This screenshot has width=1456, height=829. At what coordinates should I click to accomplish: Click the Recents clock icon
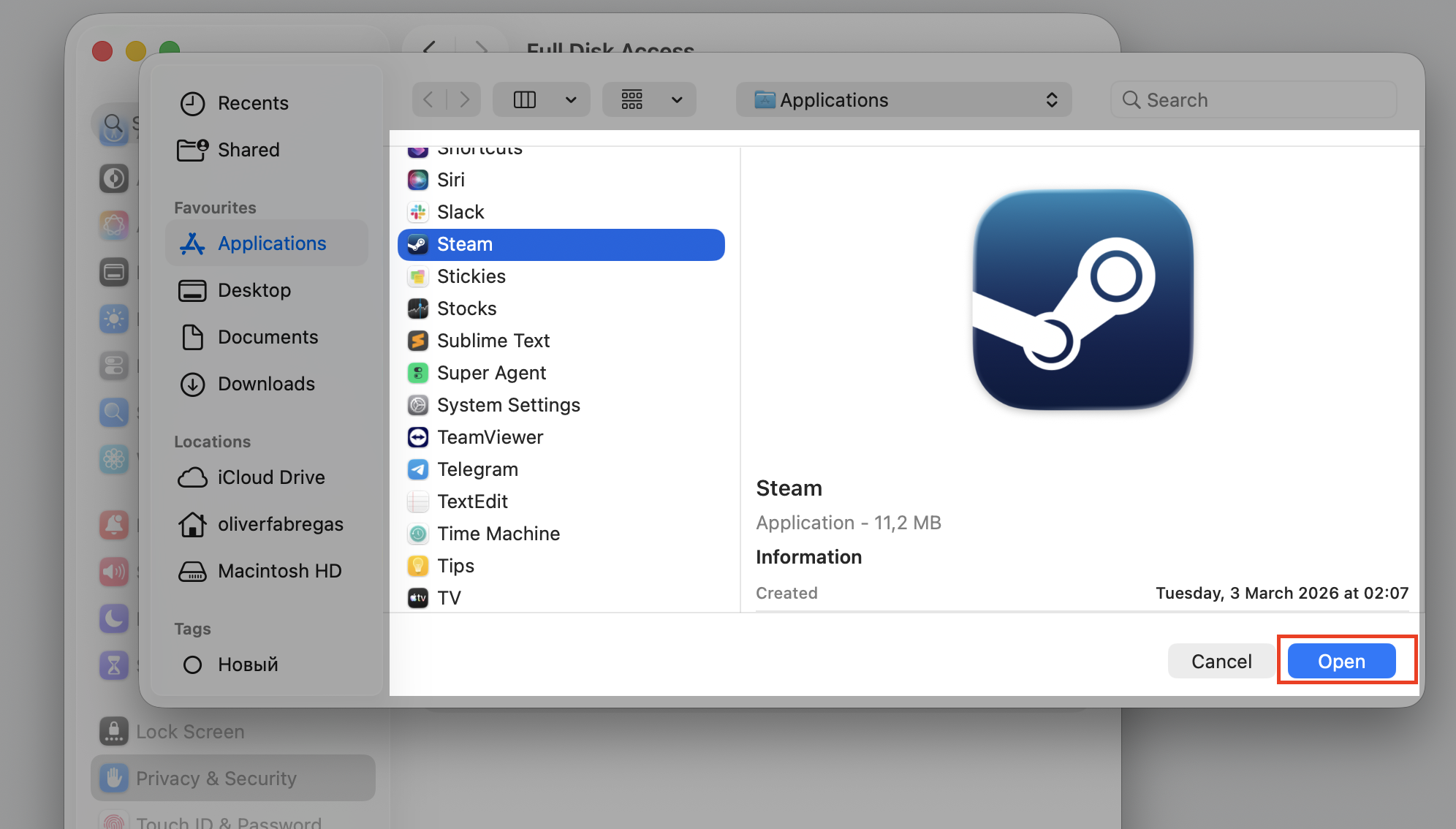(192, 103)
